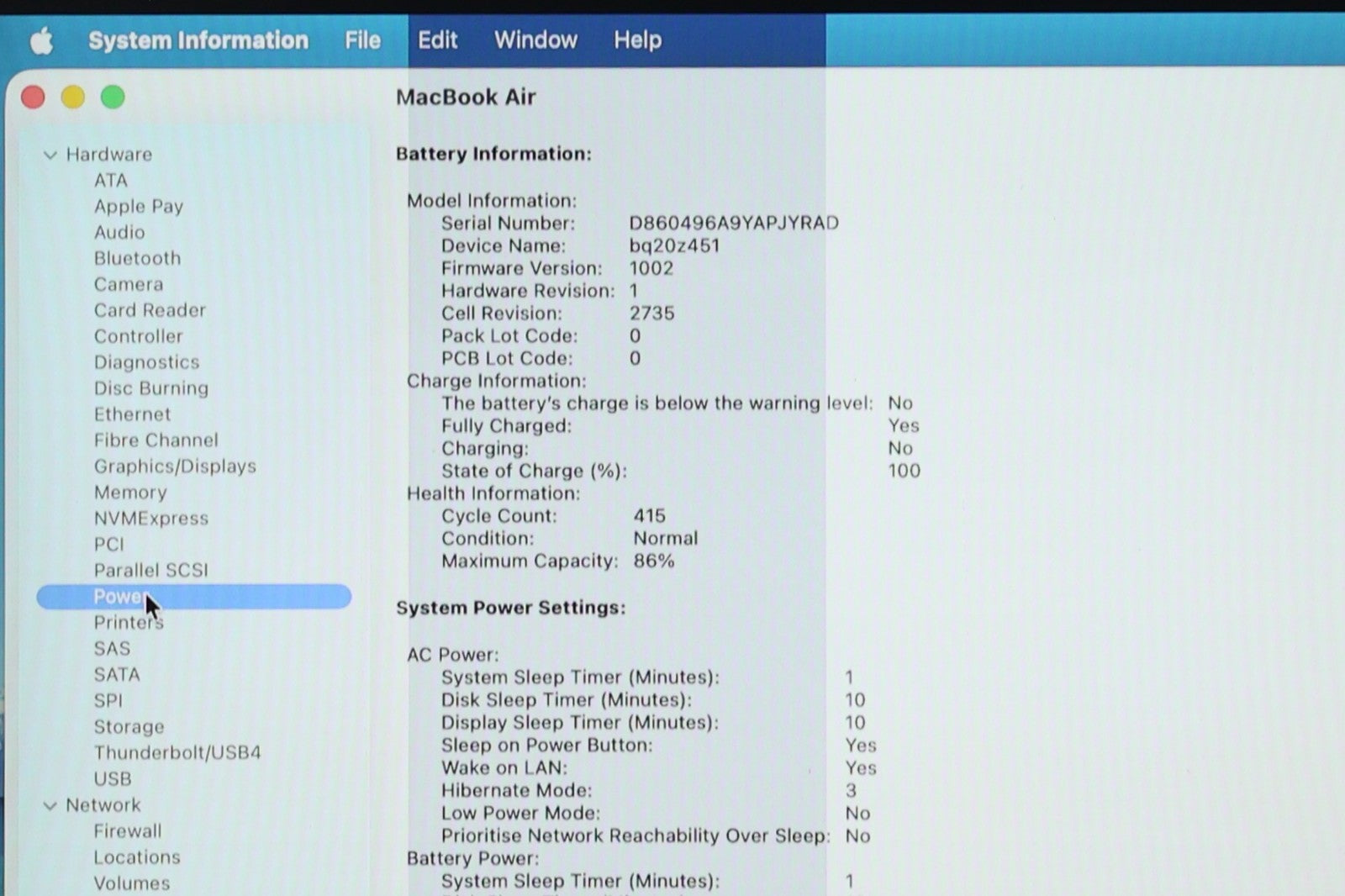Screen dimensions: 1345x896
Task: Open the File menu
Action: click(x=362, y=40)
